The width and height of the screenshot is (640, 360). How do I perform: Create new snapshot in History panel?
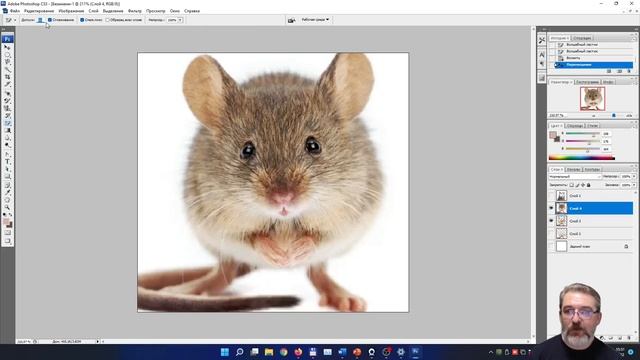point(619,71)
